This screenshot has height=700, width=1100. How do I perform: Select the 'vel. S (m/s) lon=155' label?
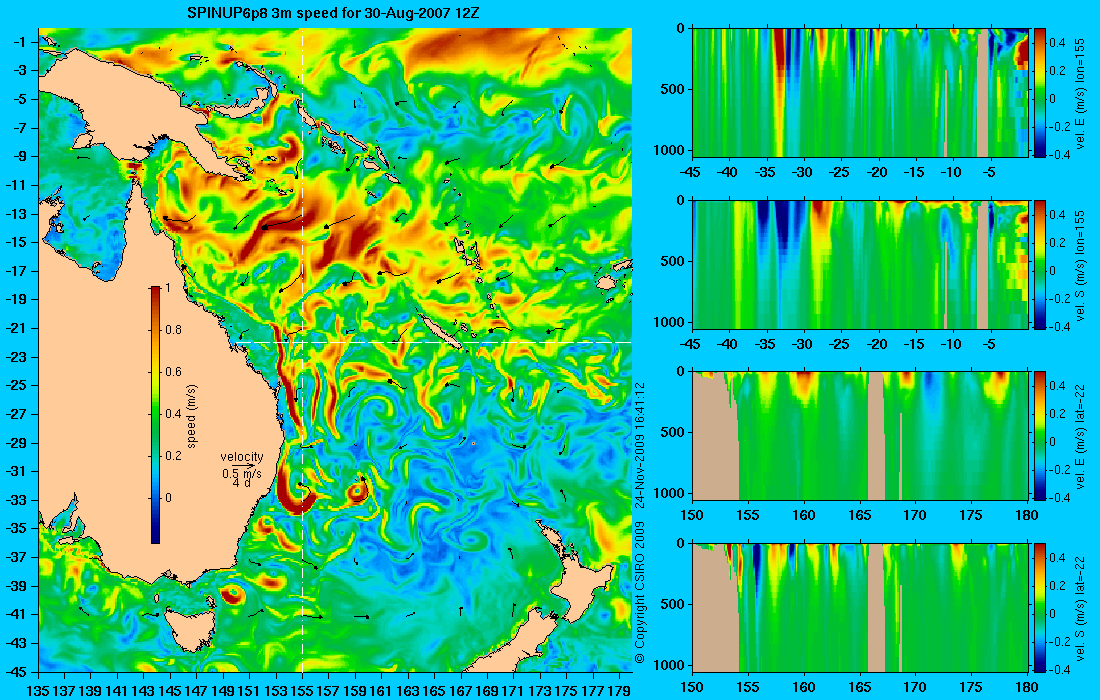(x=1082, y=264)
